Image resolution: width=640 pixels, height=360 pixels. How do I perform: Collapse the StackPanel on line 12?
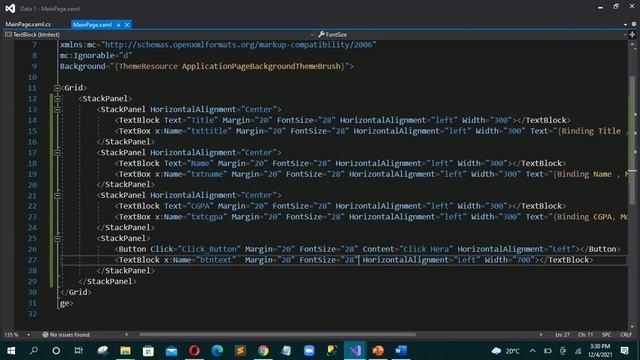pyautogui.click(x=57, y=98)
